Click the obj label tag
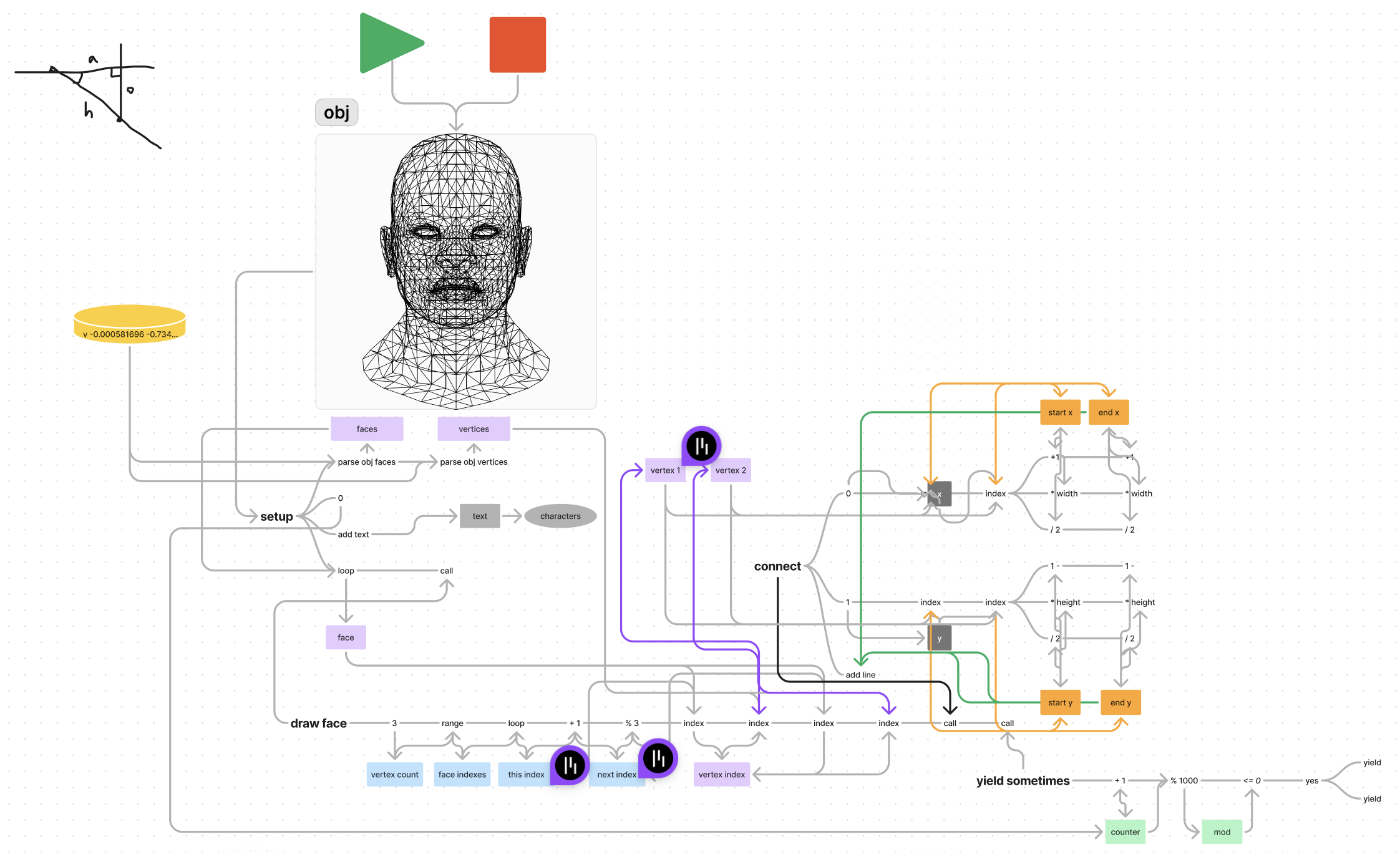This screenshot has width=1400, height=852. pos(336,112)
